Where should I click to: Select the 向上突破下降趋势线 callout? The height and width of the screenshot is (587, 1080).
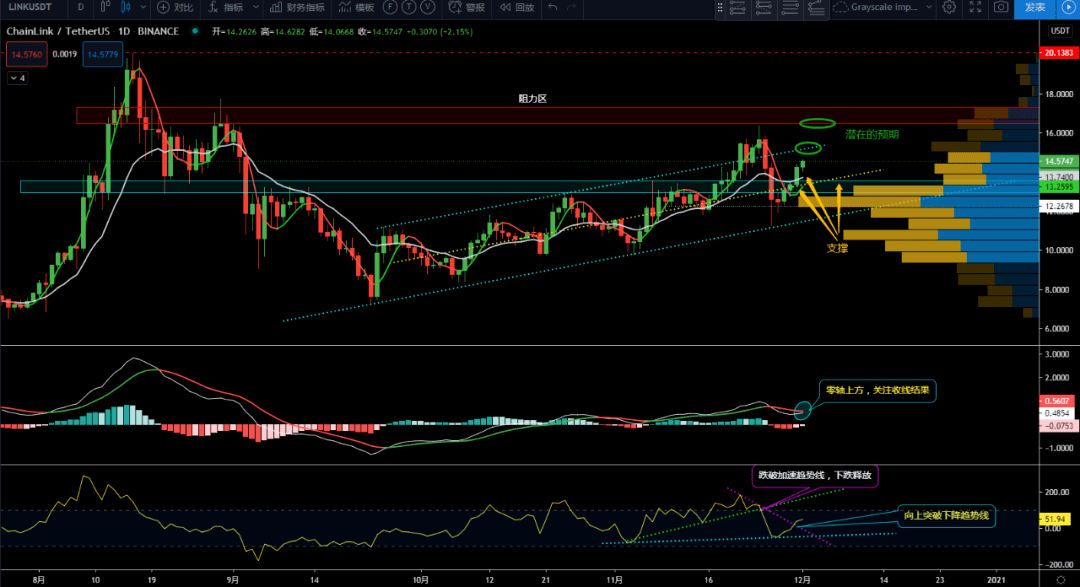point(946,515)
